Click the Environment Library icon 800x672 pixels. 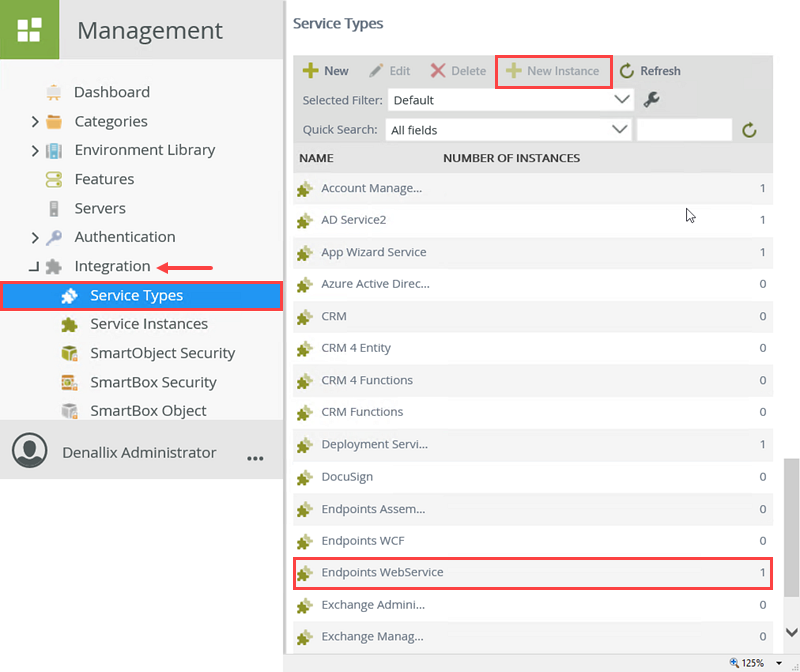point(54,151)
